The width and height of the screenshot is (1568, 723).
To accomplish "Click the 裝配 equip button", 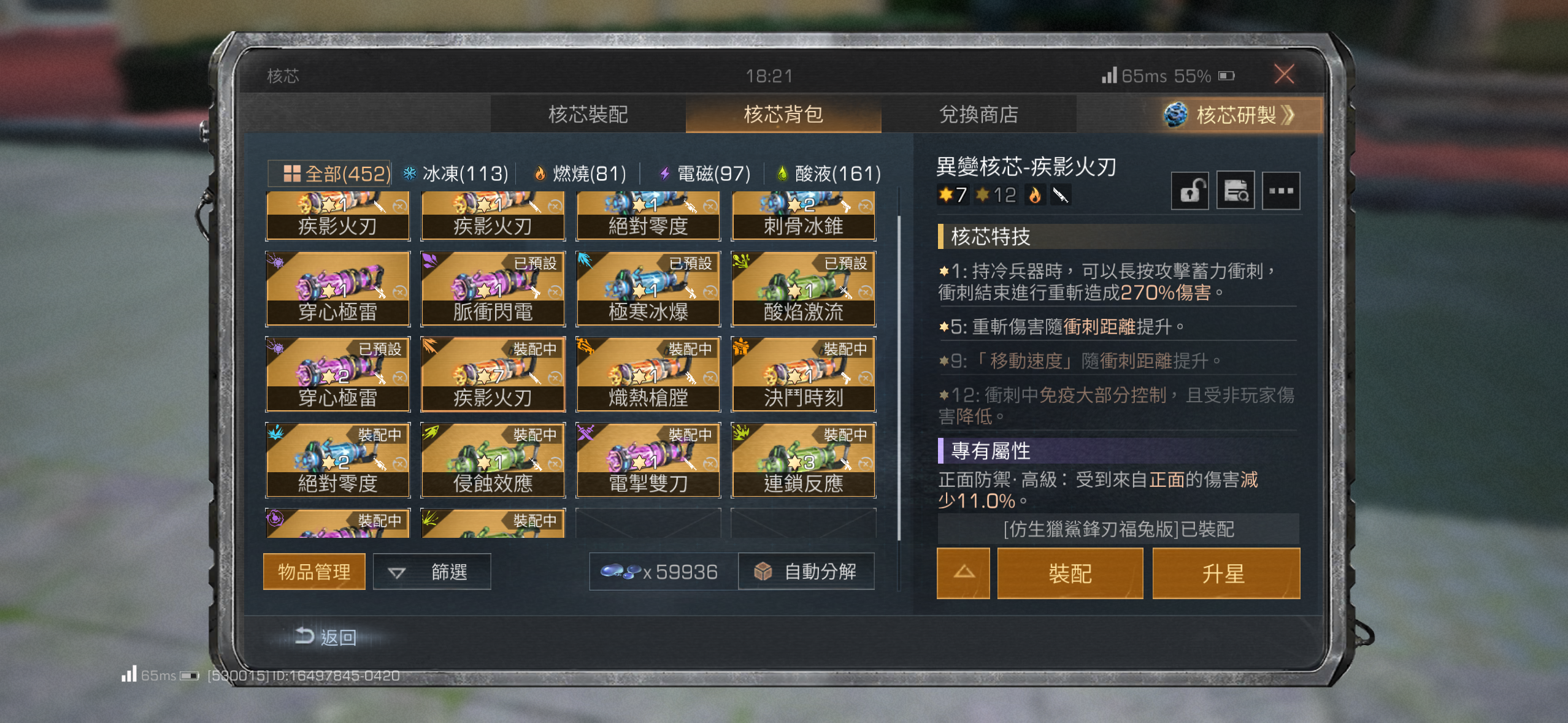I will 1070,573.
